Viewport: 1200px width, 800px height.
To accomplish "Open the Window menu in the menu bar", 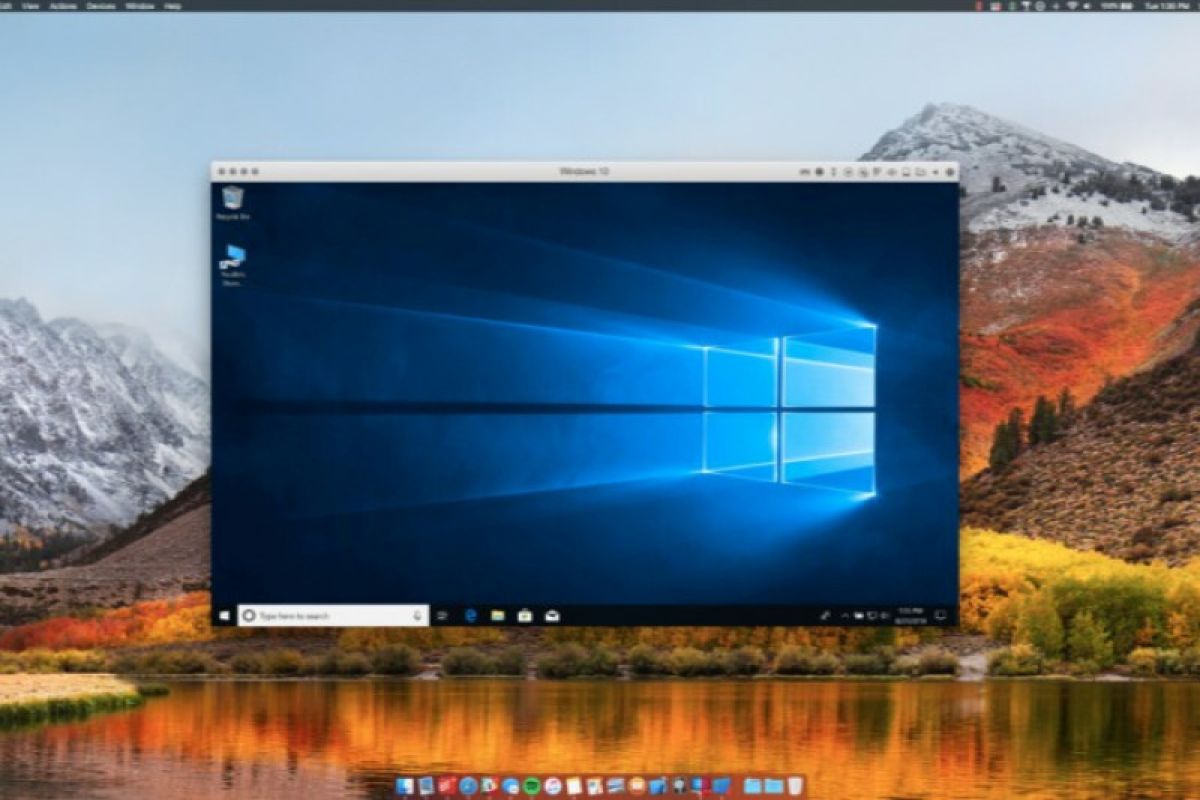I will coord(141,5).
